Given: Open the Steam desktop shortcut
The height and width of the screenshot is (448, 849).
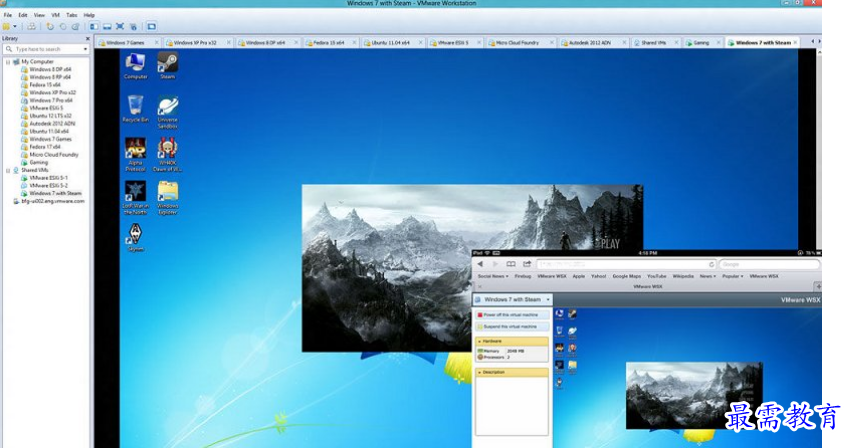Looking at the screenshot, I should point(167,66).
